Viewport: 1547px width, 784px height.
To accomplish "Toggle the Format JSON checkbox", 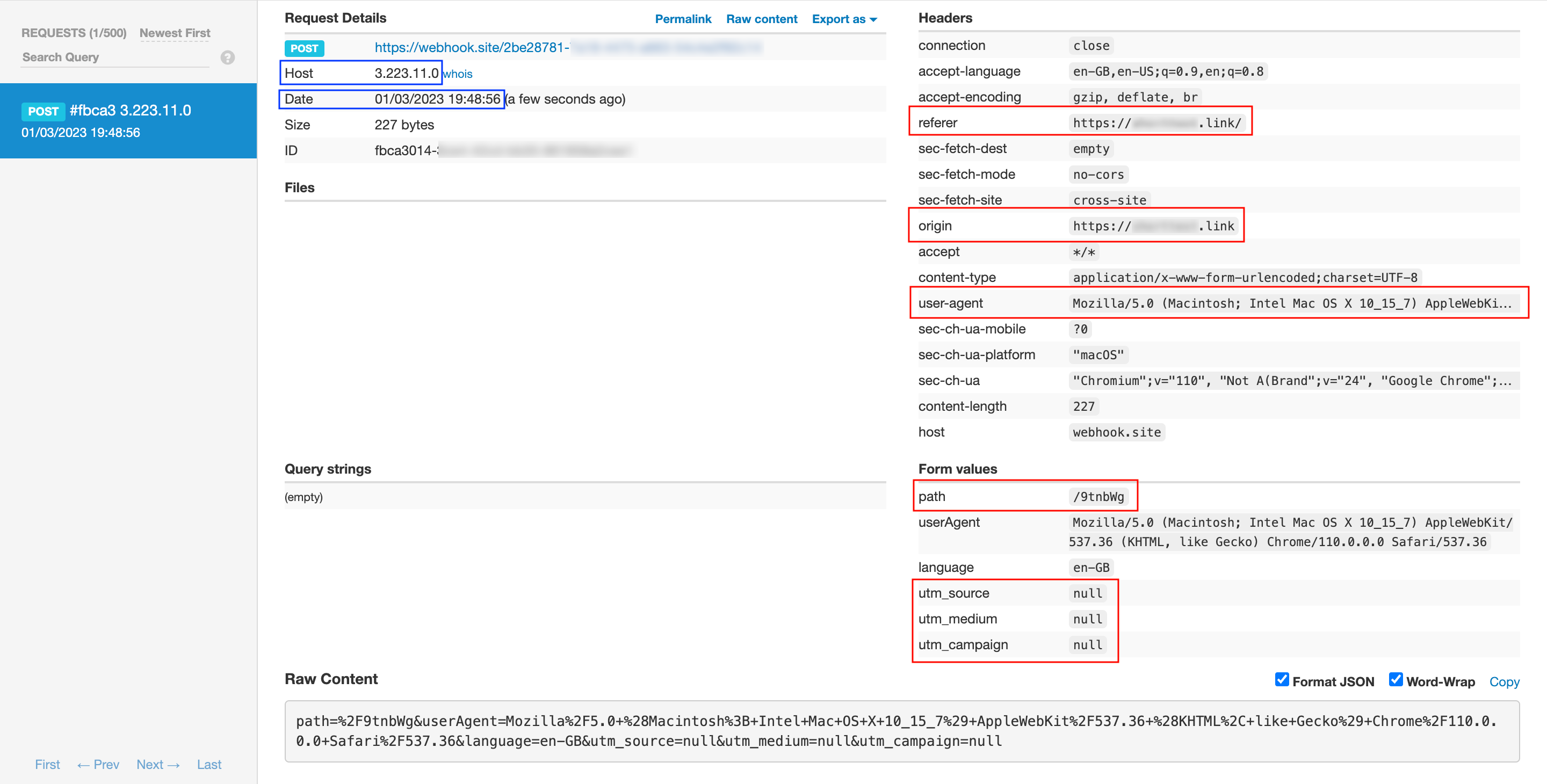I will coord(1282,679).
